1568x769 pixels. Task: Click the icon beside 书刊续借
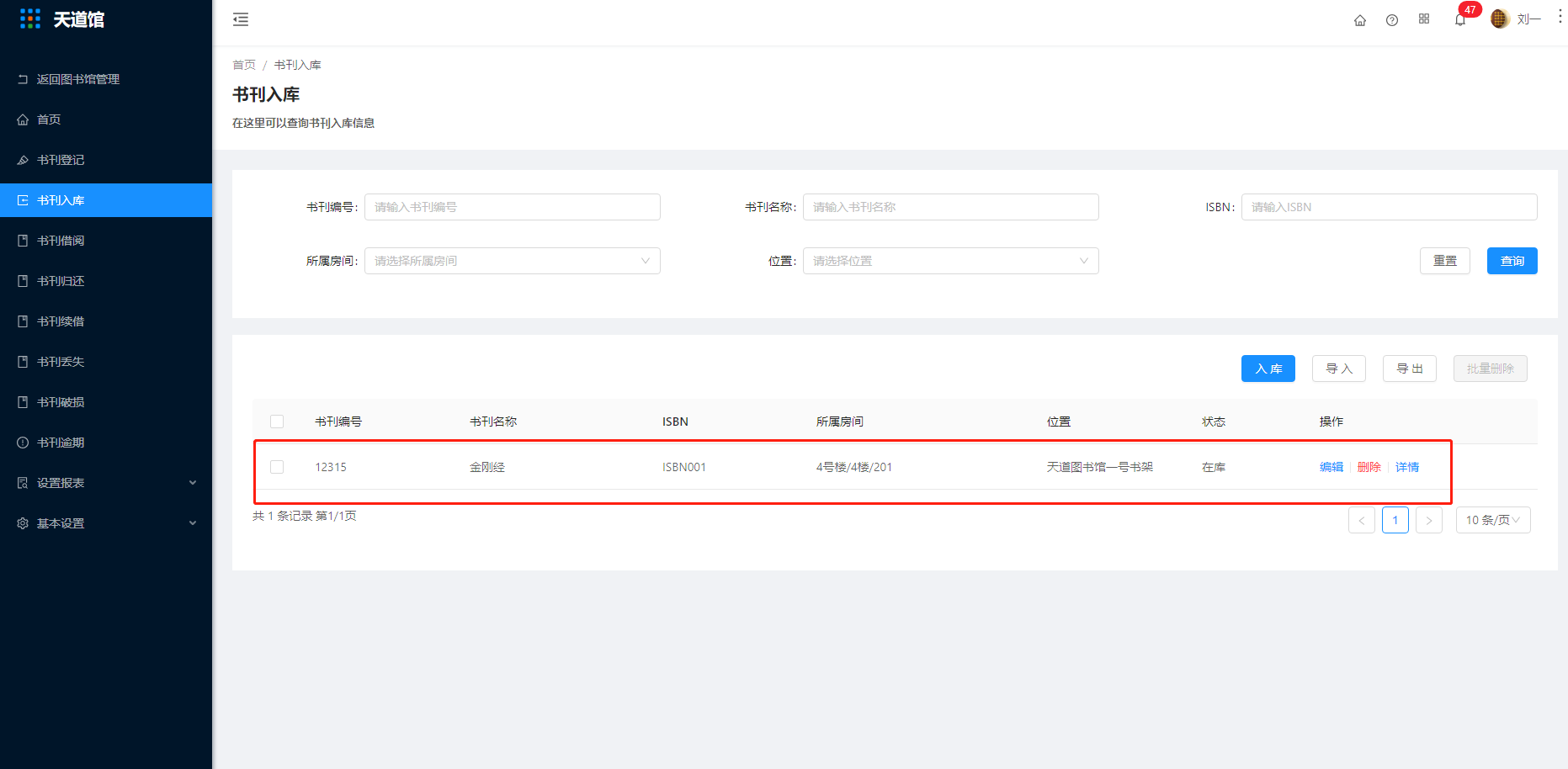[23, 321]
